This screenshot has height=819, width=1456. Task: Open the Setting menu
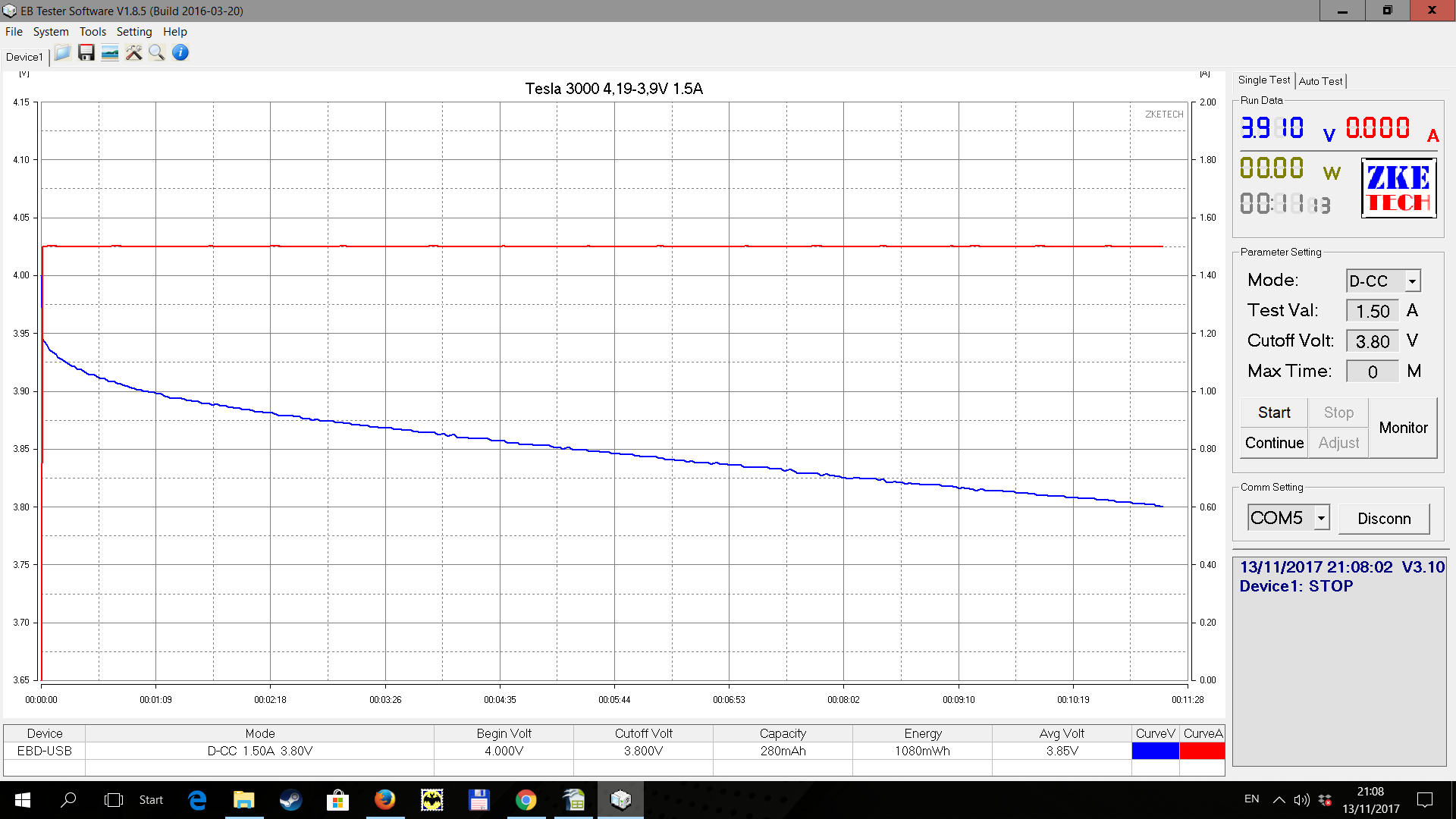tap(134, 32)
